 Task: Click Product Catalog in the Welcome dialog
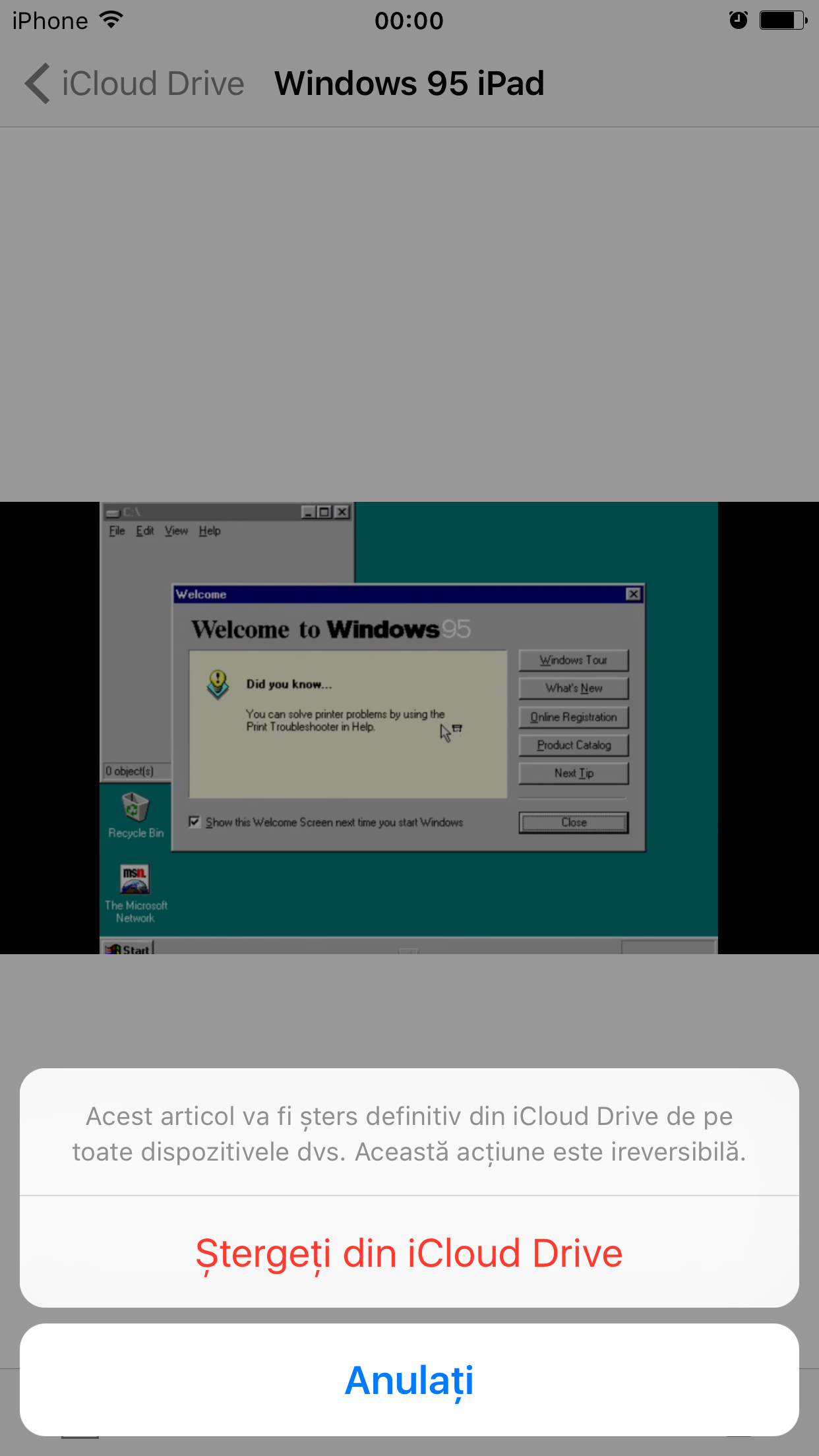pyautogui.click(x=574, y=745)
